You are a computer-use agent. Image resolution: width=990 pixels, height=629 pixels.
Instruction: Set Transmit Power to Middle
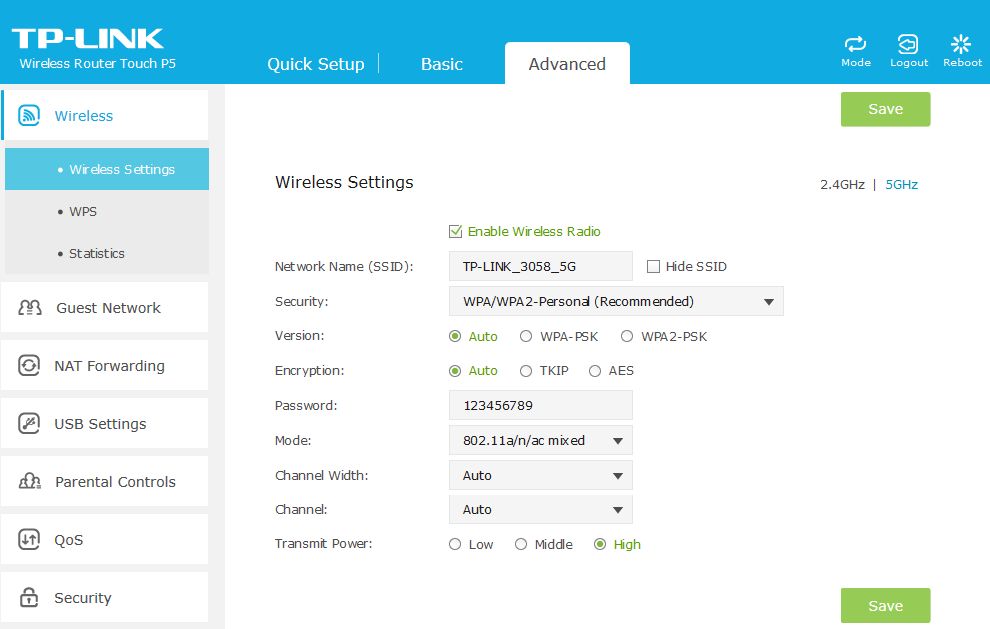pos(521,544)
